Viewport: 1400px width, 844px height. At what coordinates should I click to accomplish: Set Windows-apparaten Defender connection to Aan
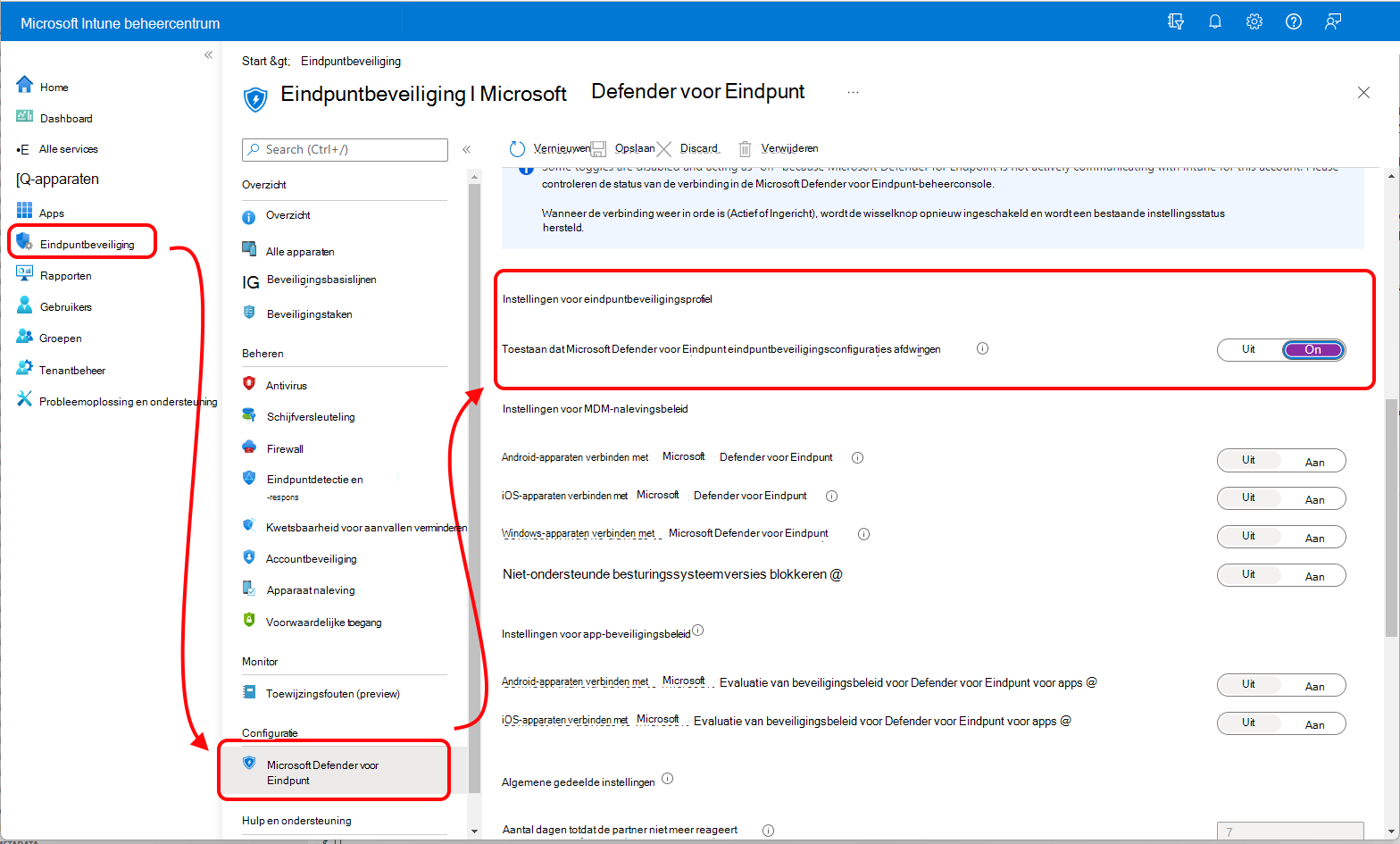[1314, 538]
